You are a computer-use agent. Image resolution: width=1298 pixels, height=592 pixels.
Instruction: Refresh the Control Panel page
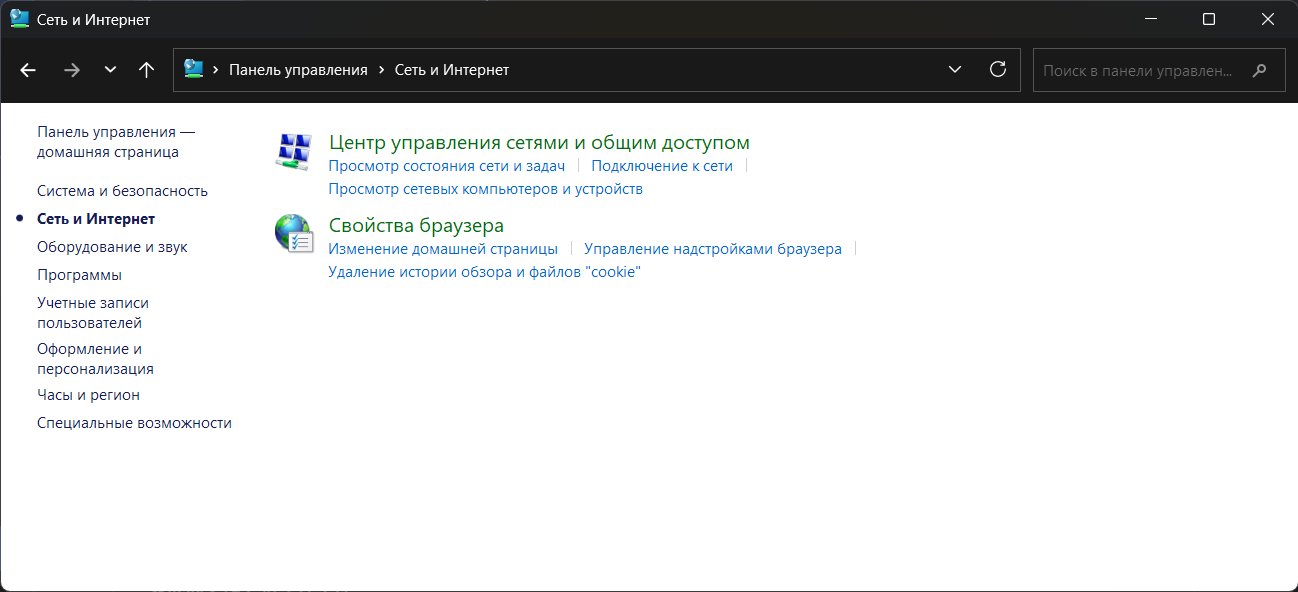(x=997, y=70)
